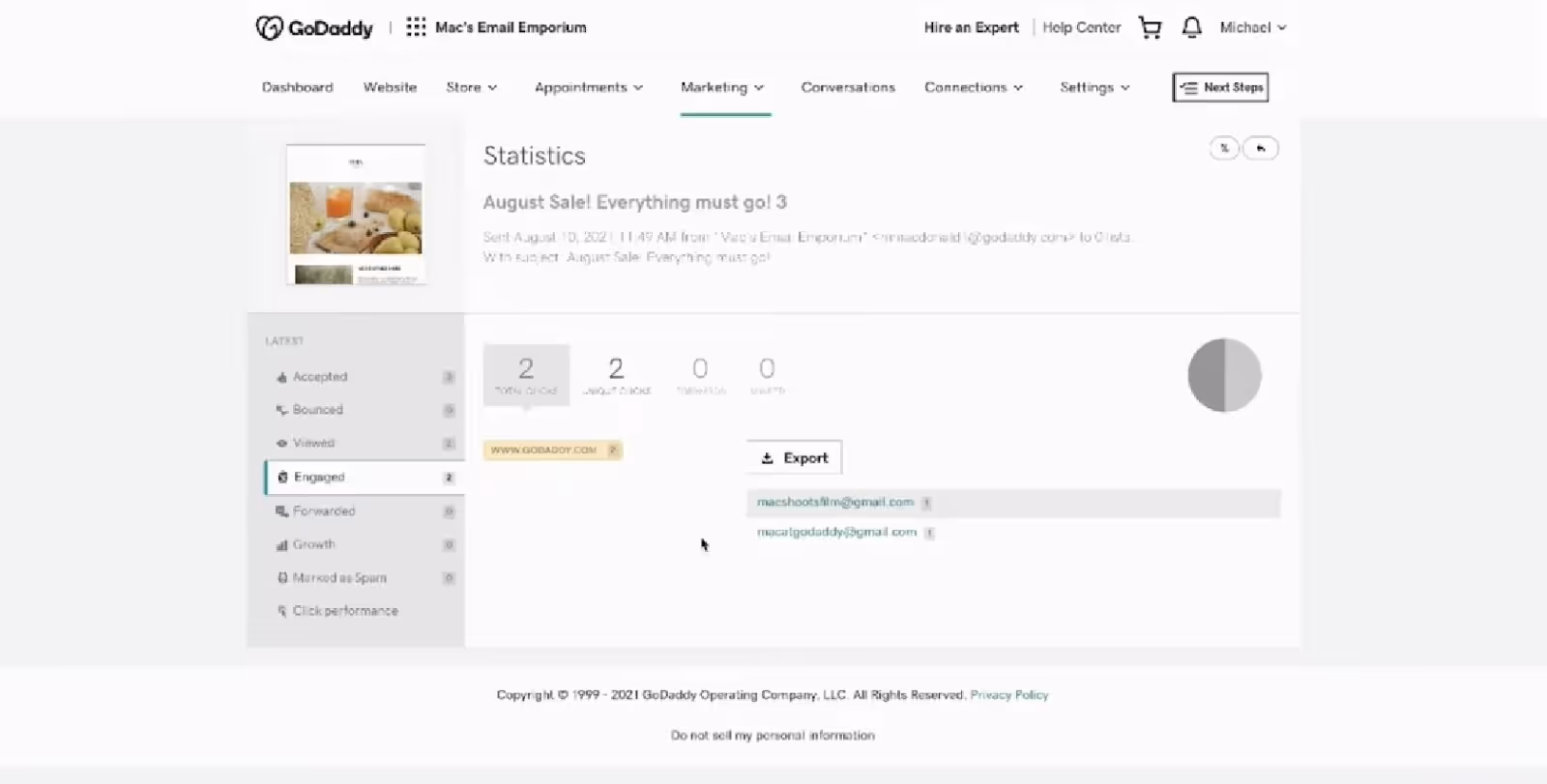
Task: Click the back arrow button in Statistics
Action: click(1261, 148)
